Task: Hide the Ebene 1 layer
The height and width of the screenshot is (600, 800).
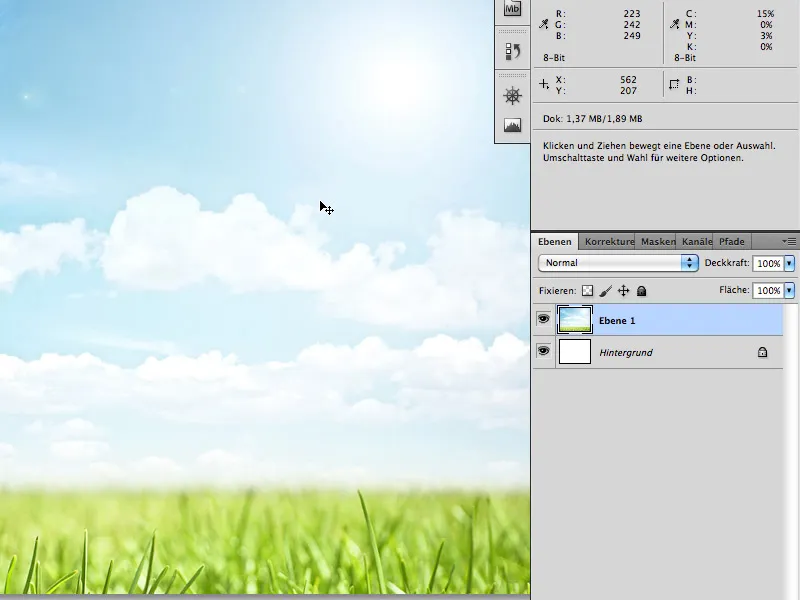Action: pyautogui.click(x=543, y=319)
